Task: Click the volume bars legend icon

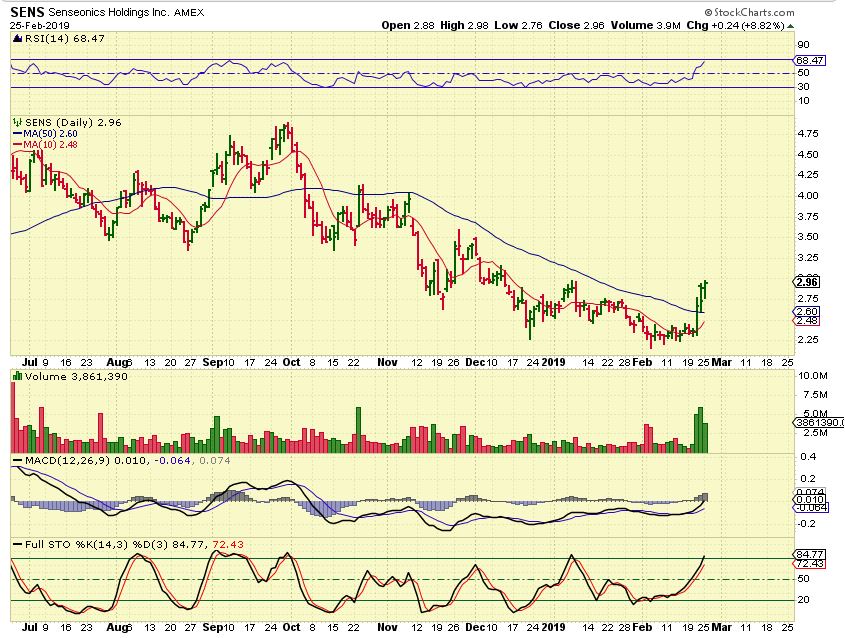Action: point(17,376)
